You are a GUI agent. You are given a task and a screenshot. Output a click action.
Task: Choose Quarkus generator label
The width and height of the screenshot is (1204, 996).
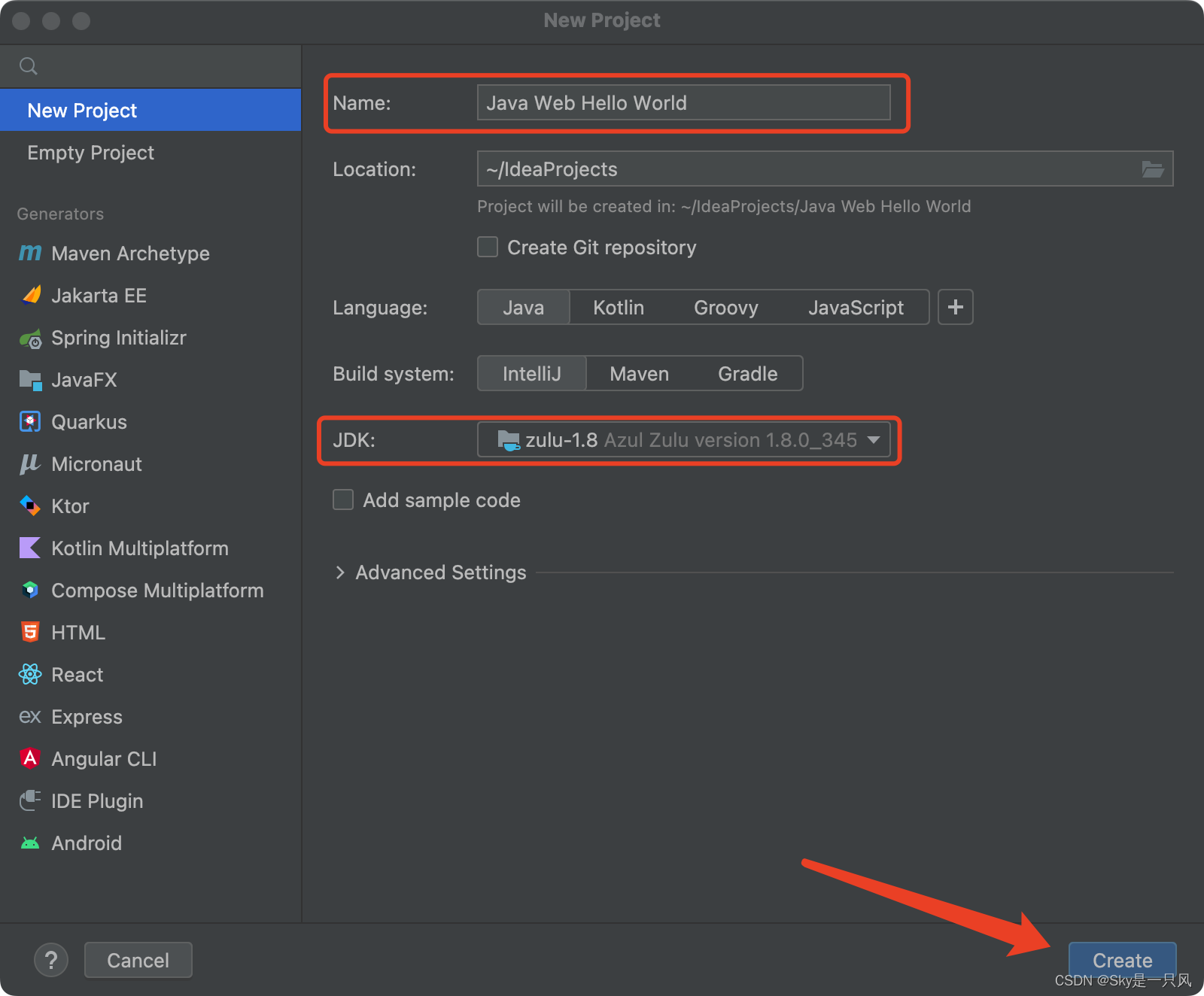coord(89,421)
